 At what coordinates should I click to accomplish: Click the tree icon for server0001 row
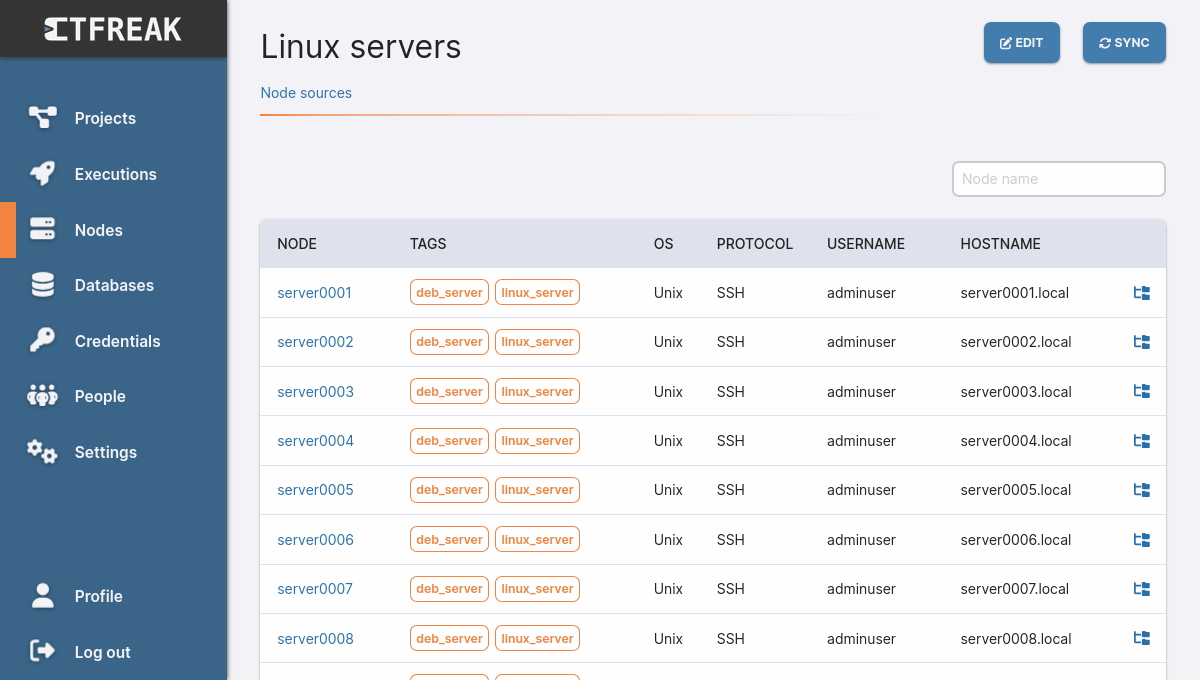click(1141, 293)
